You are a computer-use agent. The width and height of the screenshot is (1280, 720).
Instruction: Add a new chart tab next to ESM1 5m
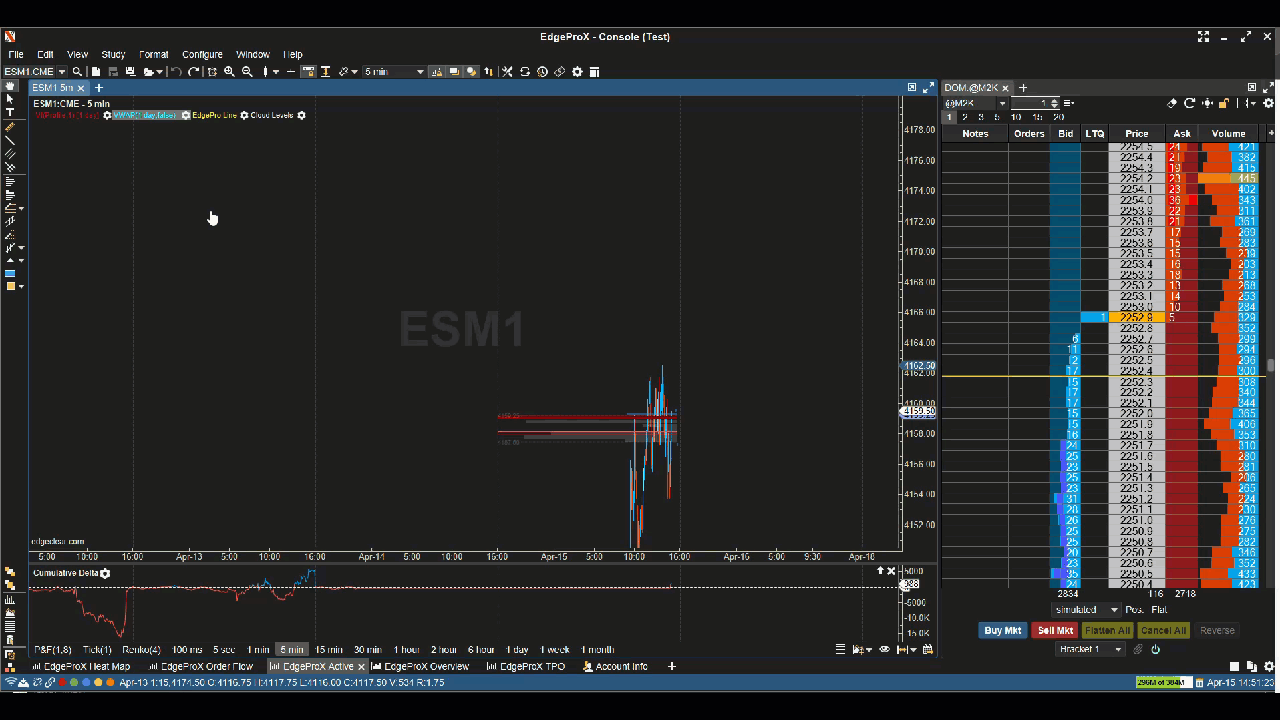tap(99, 88)
